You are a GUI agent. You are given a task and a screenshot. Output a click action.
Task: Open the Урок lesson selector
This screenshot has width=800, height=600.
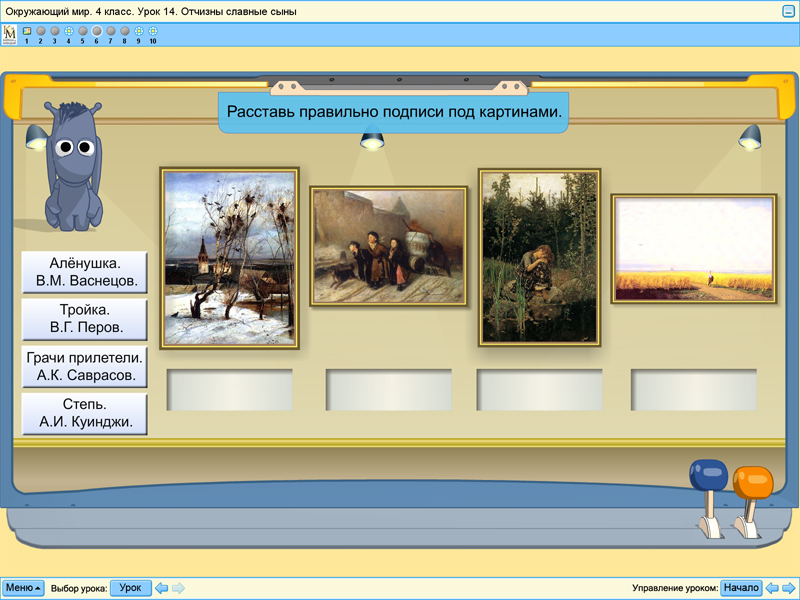click(x=130, y=588)
